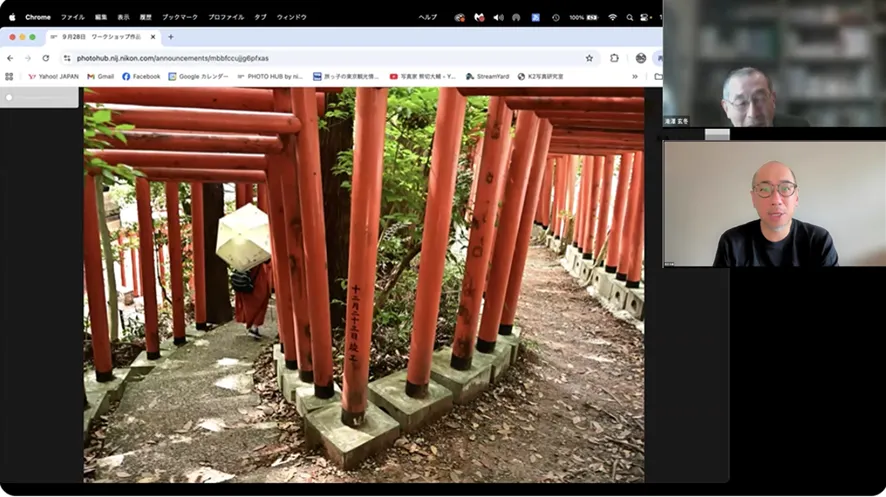Open the 履歴 menu
This screenshot has width=886, height=497.
[x=146, y=17]
